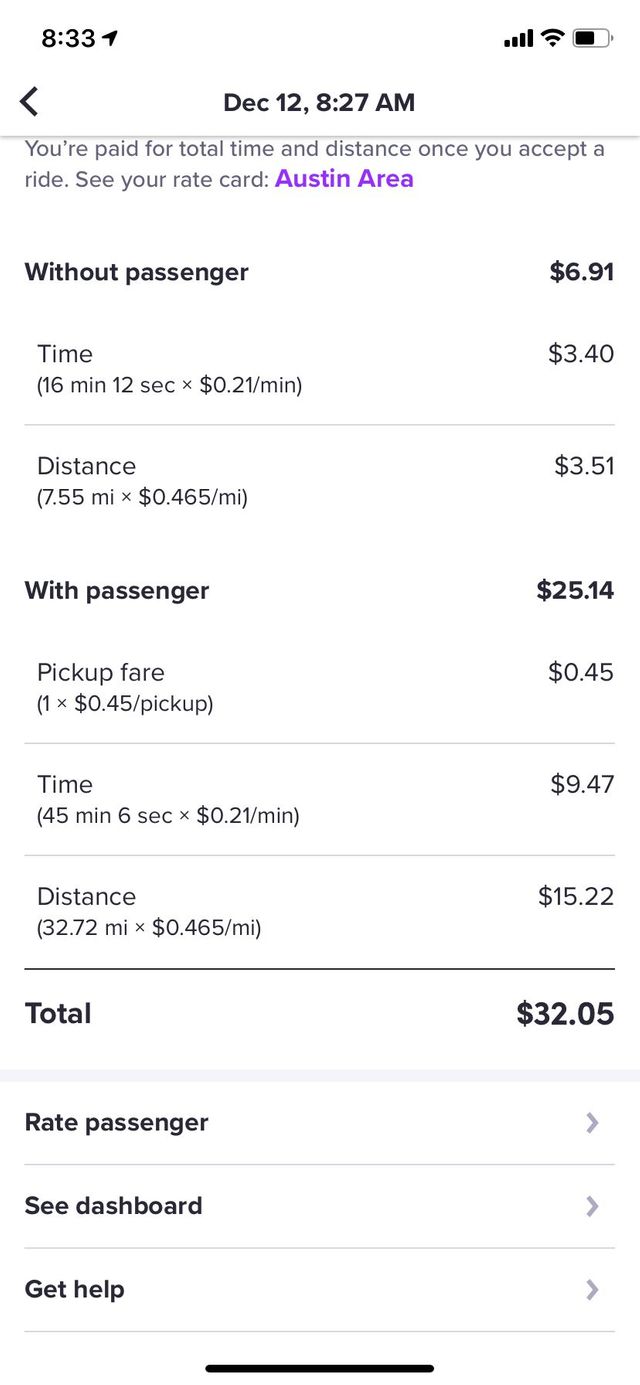Select the 32.72 mi Distance row

pyautogui.click(x=320, y=911)
